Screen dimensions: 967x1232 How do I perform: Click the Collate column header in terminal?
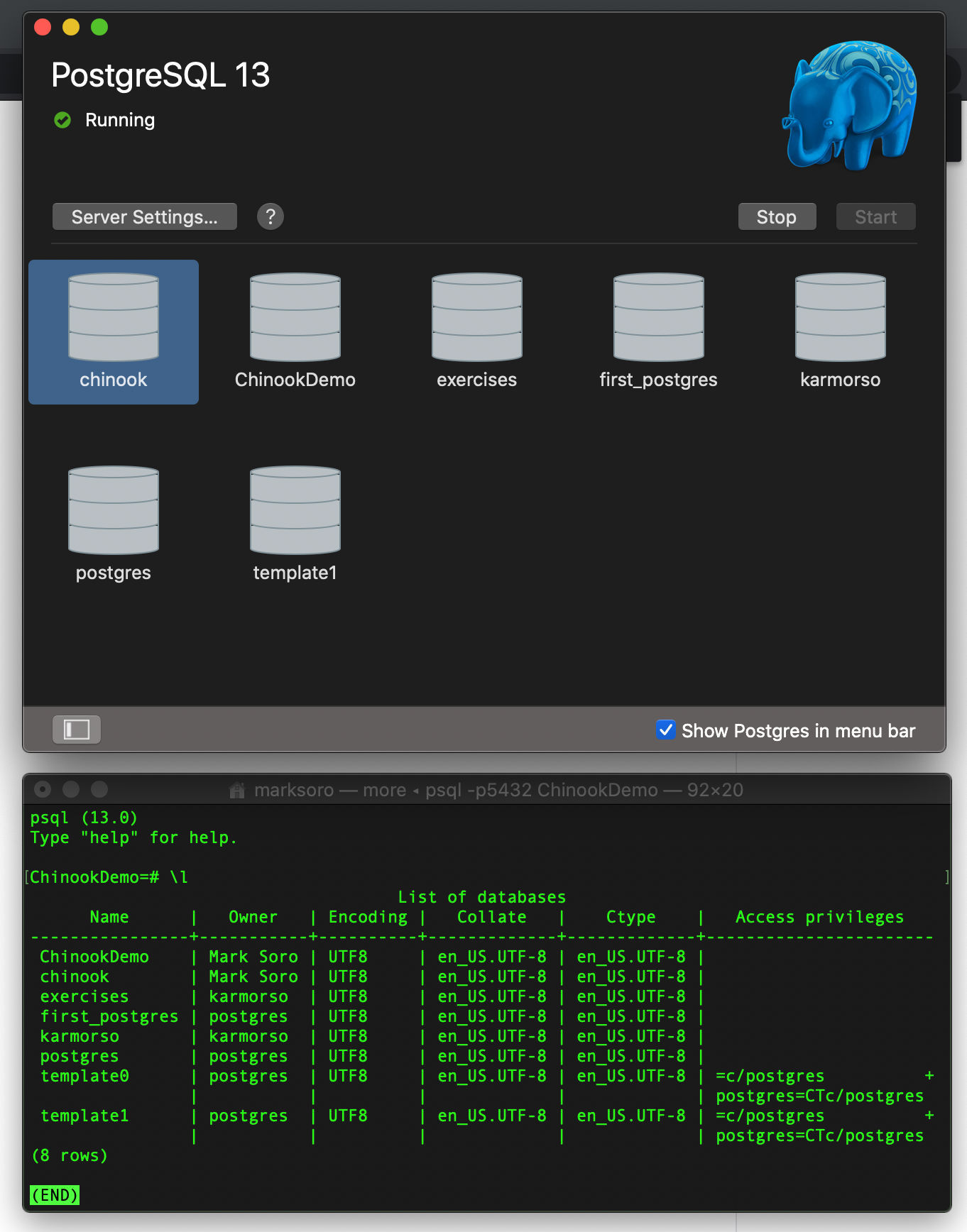492,917
